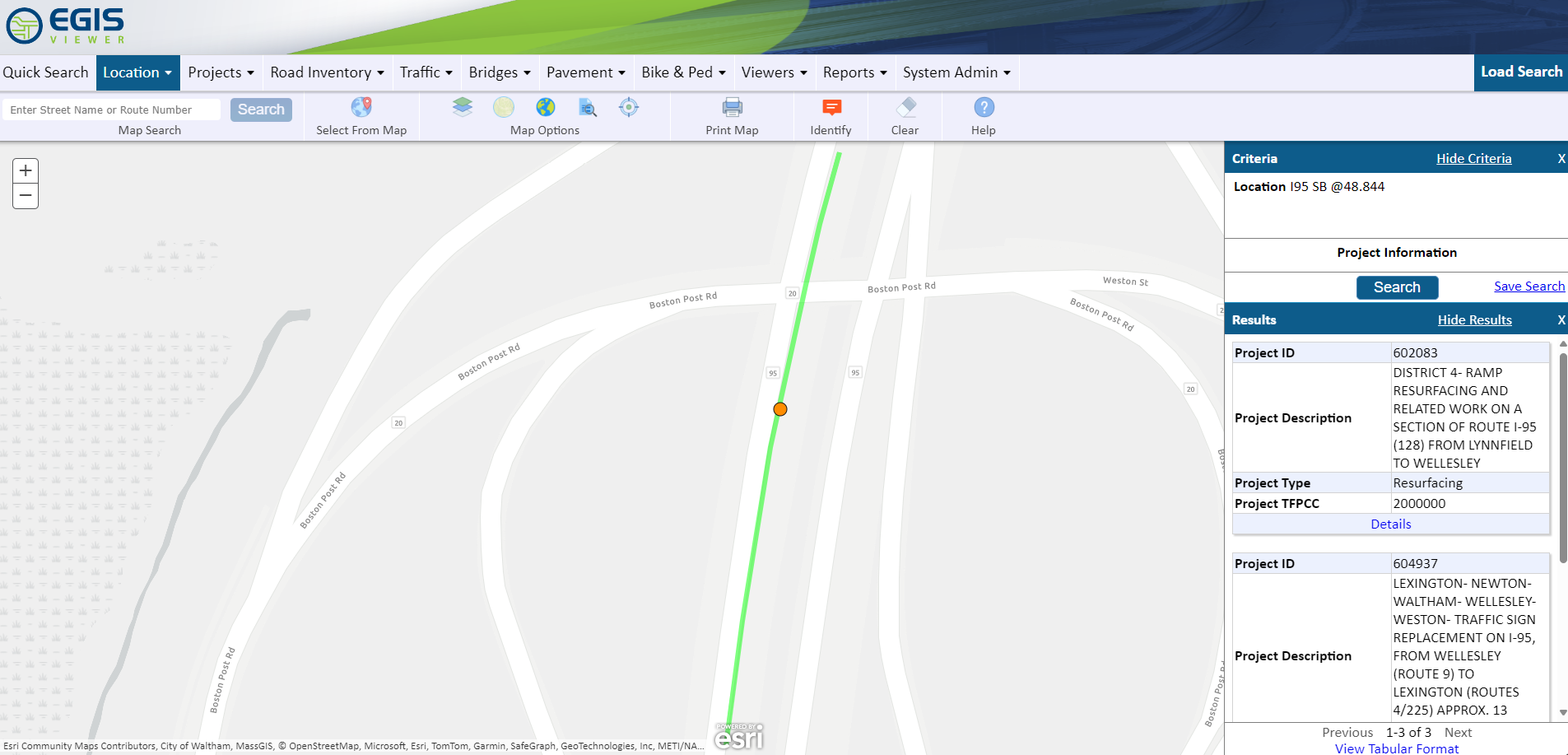1568x755 pixels.
Task: Click the globe icon in Map Options
Action: point(545,108)
